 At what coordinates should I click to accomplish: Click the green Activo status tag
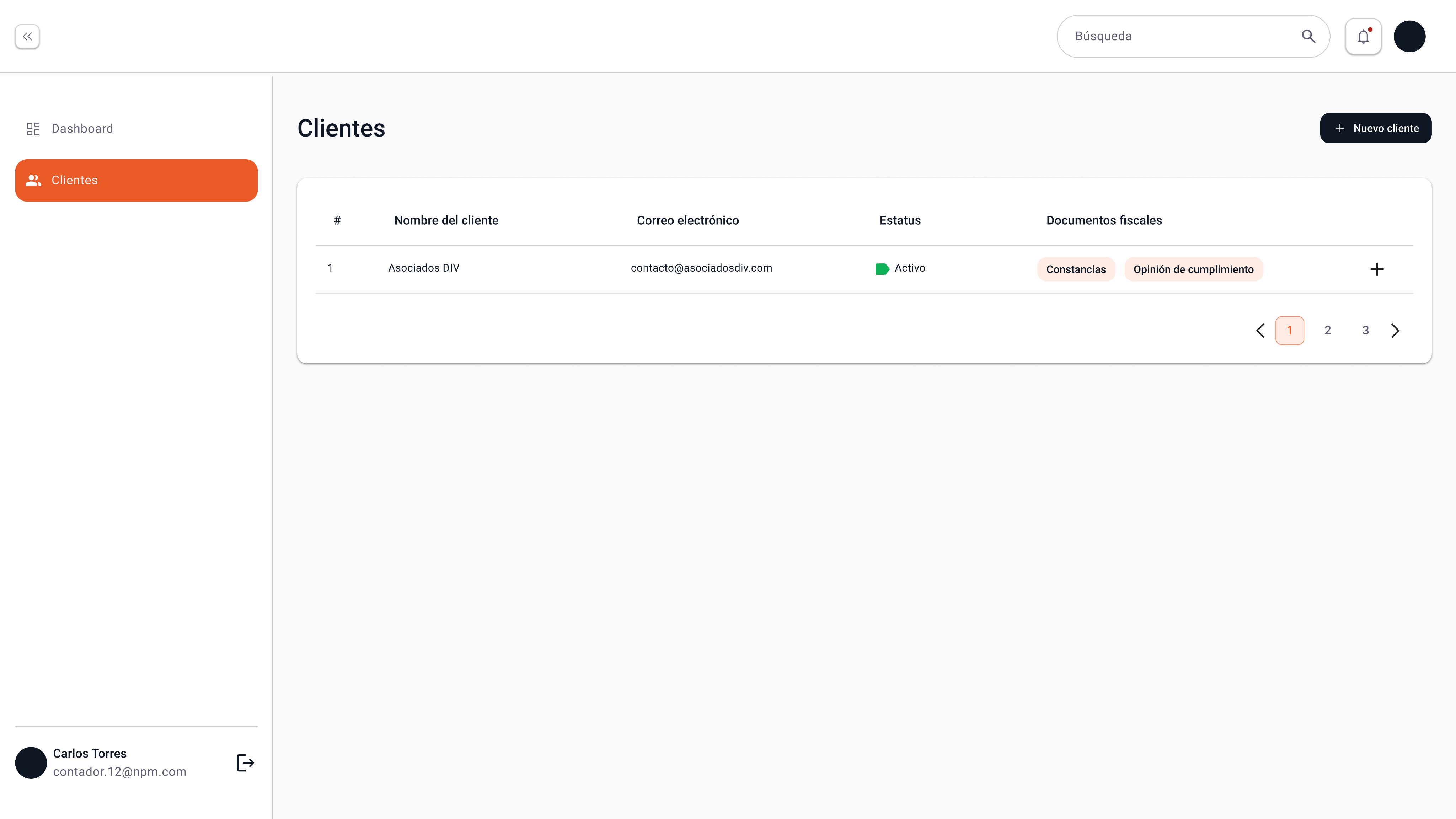[x=882, y=268]
